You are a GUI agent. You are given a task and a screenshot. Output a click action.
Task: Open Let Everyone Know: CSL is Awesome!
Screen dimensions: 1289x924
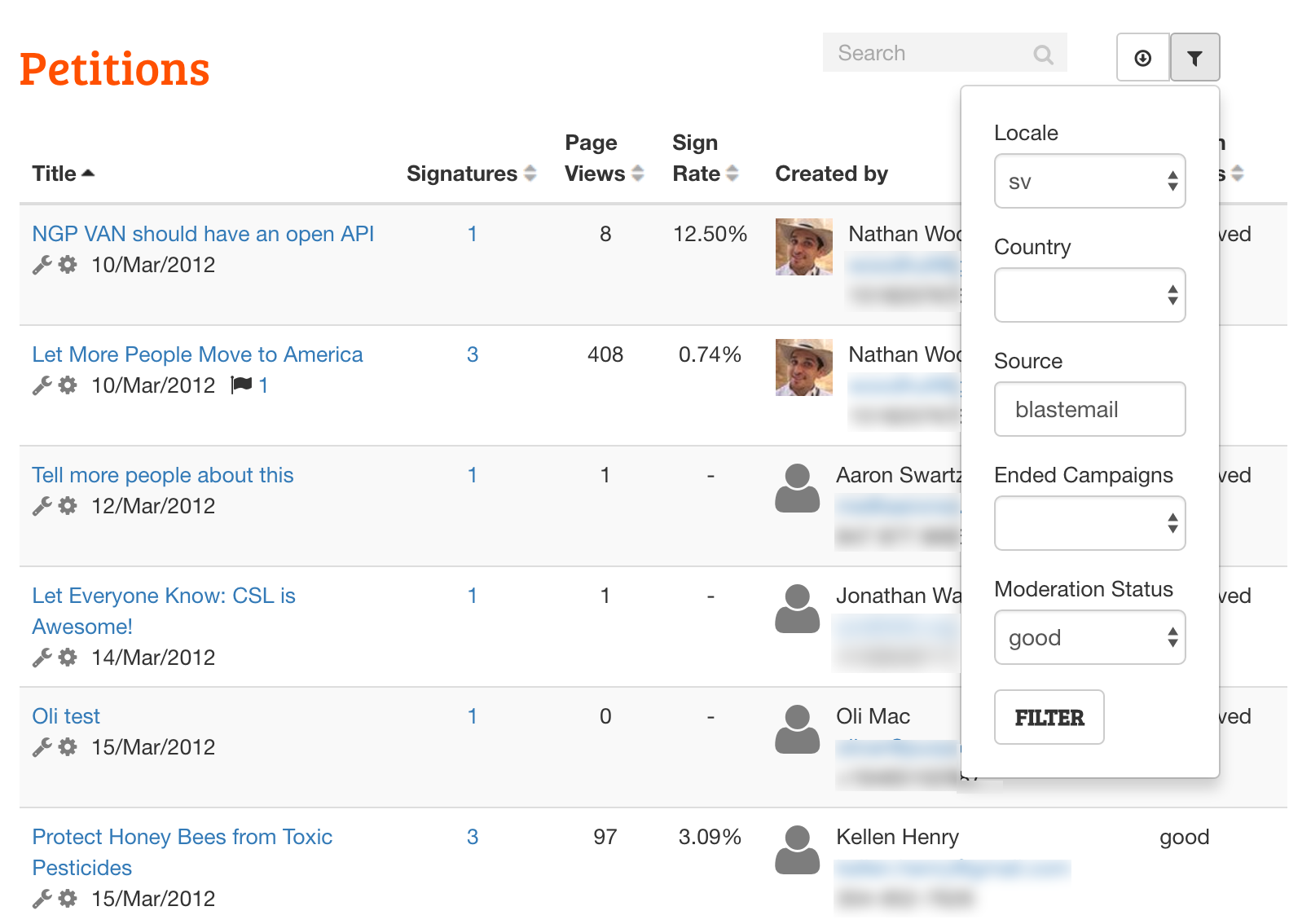[164, 611]
